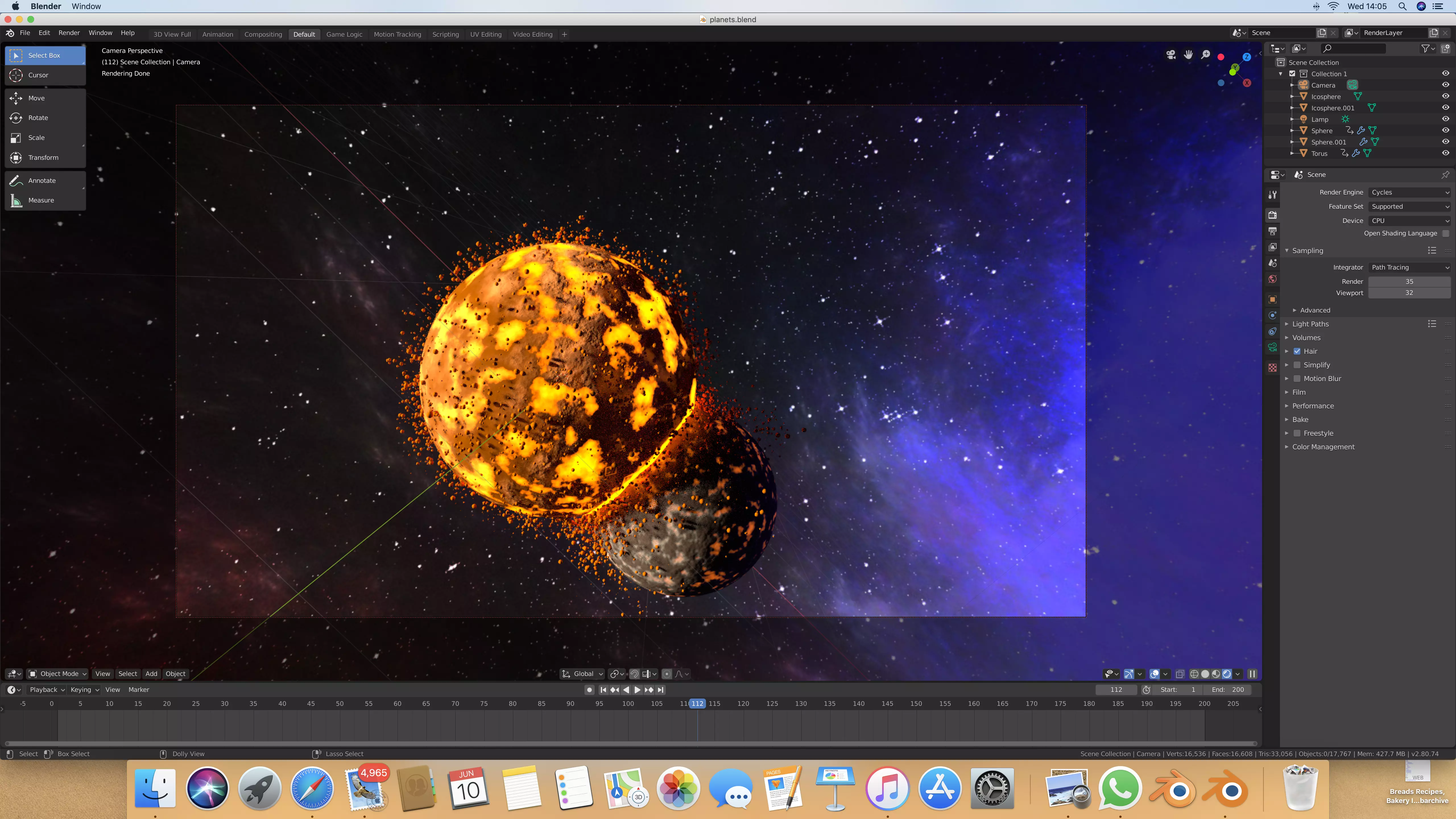The image size is (1456, 819).
Task: Uncheck the Collection 1 checkbox
Action: click(1292, 73)
